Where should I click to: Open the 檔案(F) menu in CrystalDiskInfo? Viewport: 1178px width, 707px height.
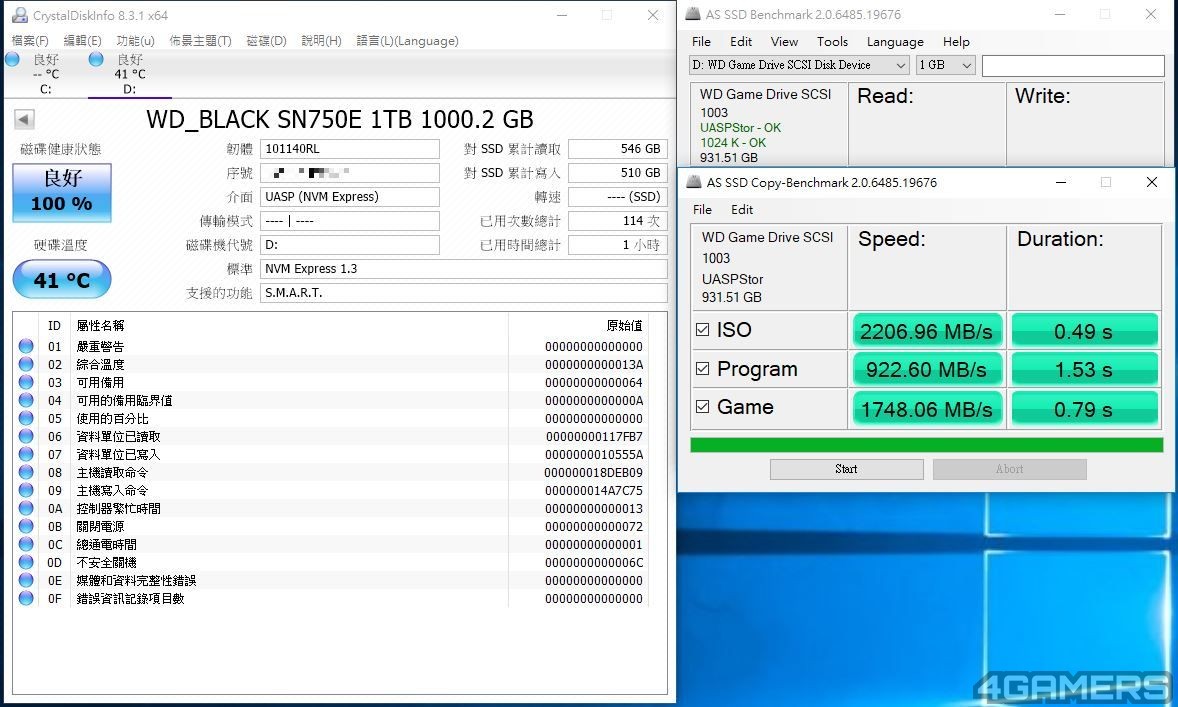coord(30,41)
